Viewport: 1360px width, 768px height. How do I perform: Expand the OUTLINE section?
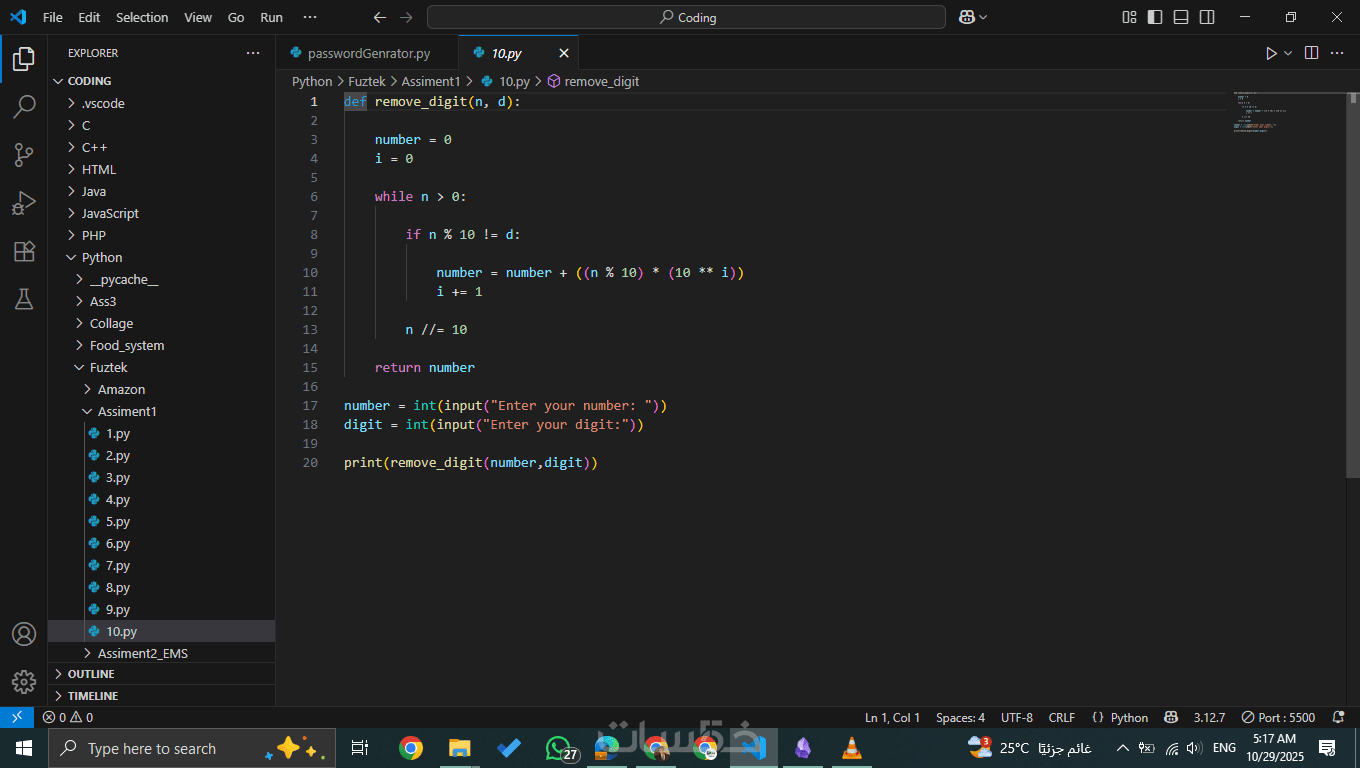coord(91,674)
